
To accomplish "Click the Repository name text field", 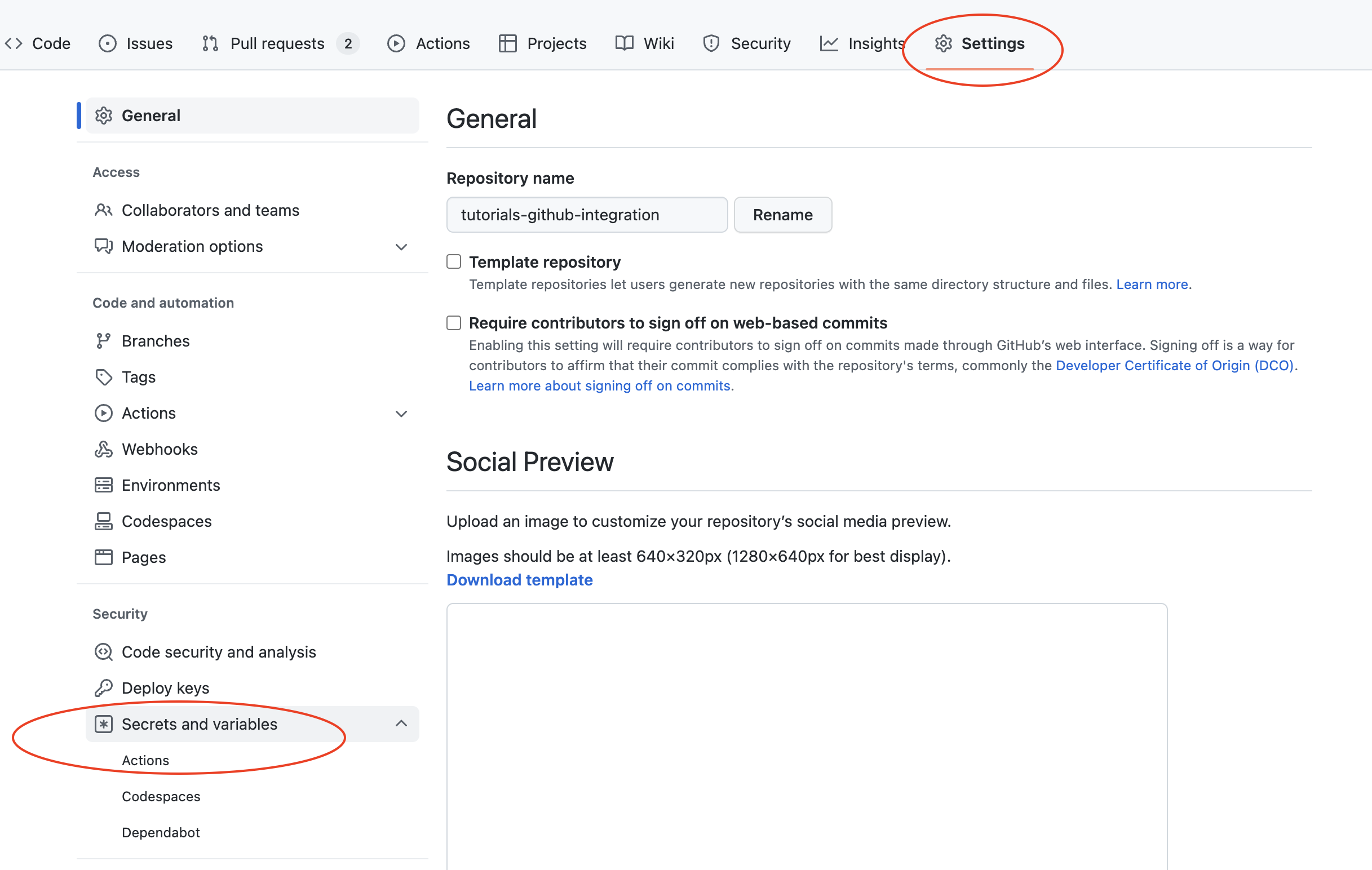I will click(586, 215).
